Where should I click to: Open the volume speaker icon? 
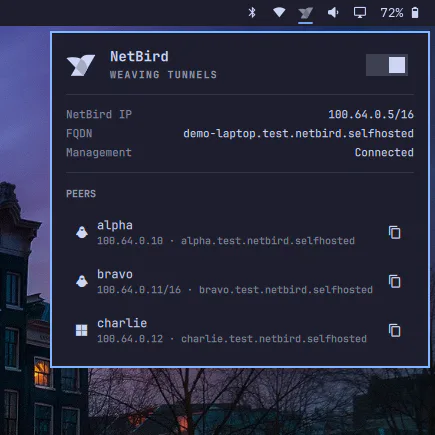point(333,13)
